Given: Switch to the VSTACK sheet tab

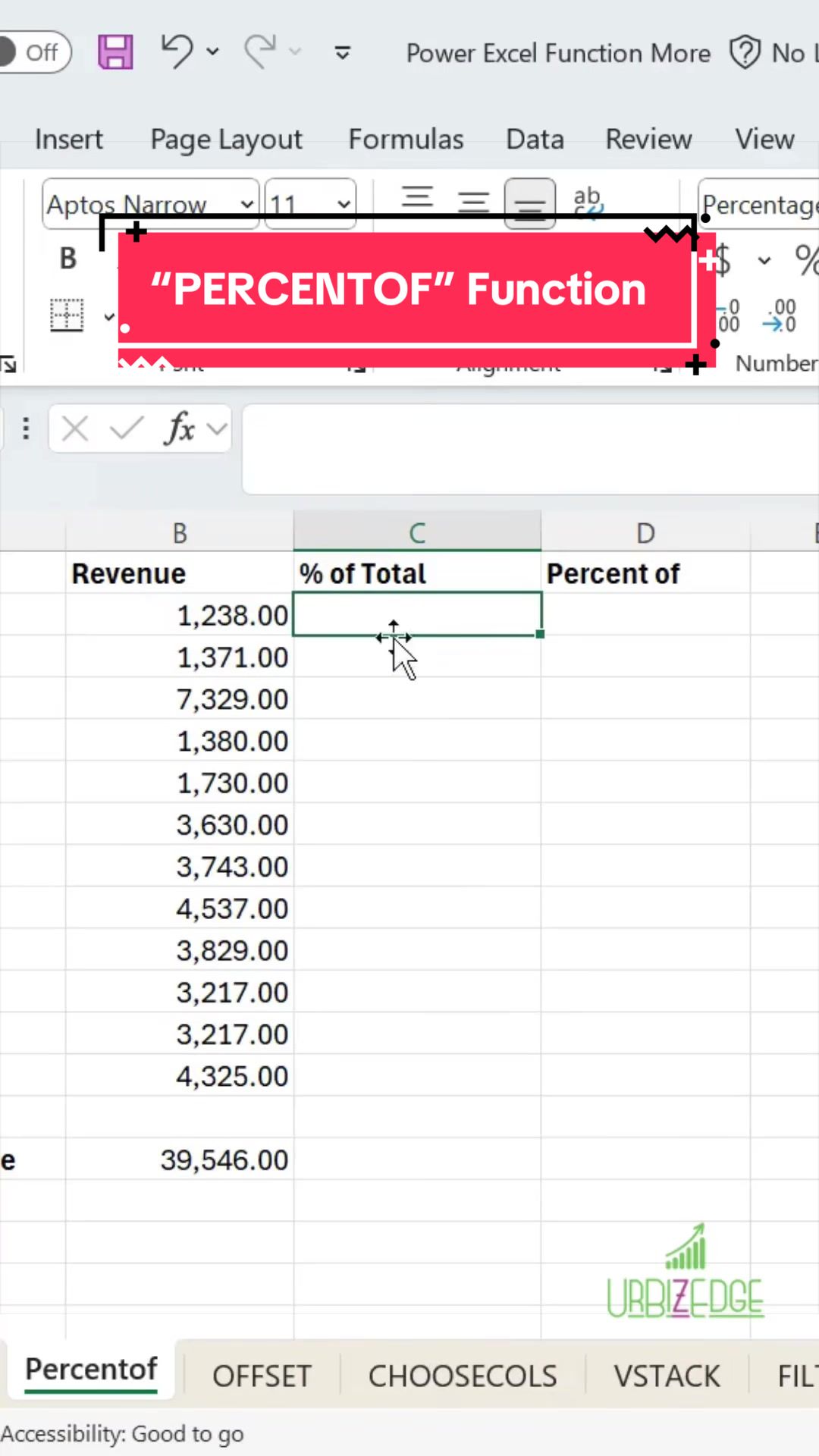Looking at the screenshot, I should (667, 1376).
